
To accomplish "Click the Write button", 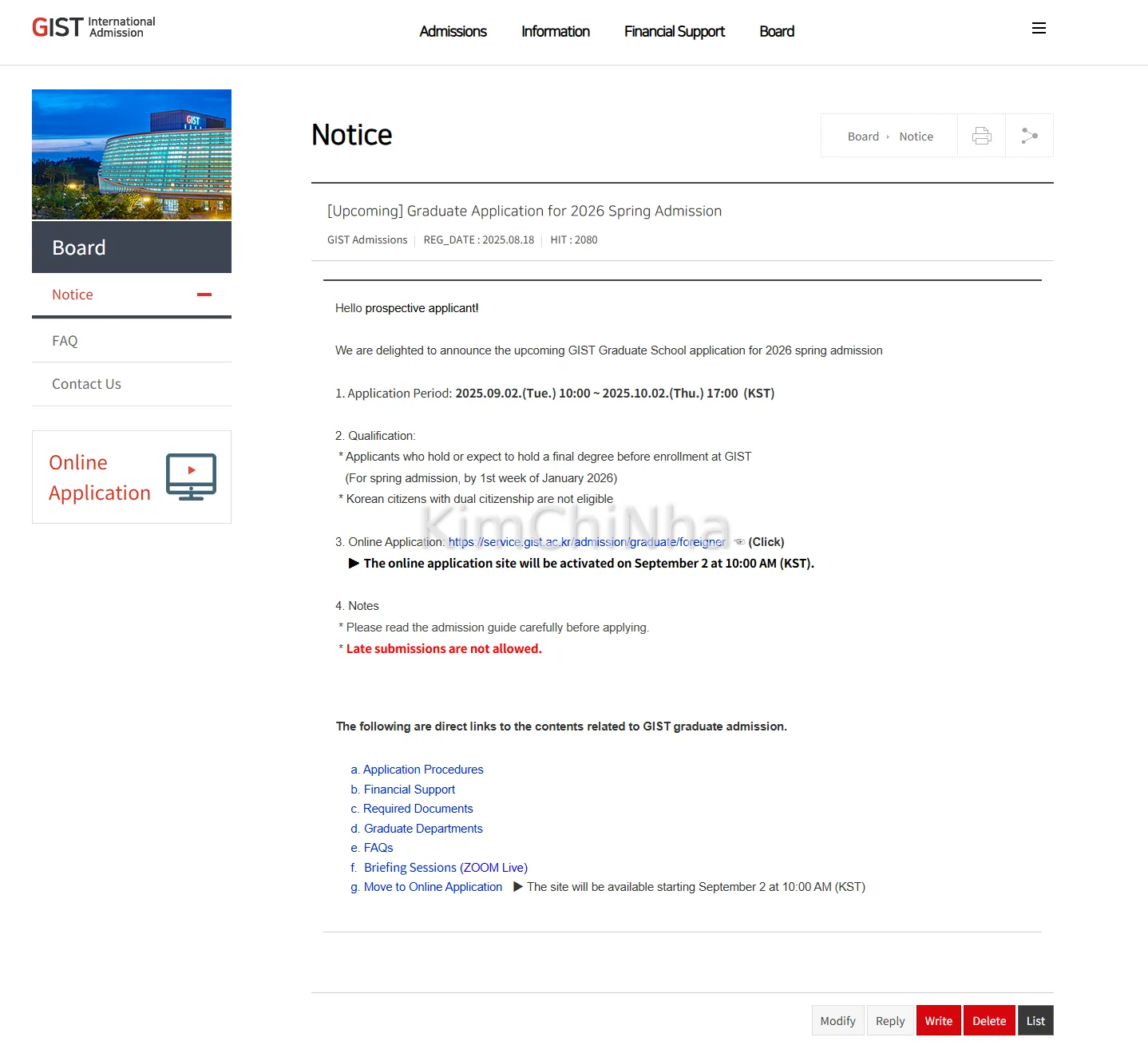I will pos(938,1020).
